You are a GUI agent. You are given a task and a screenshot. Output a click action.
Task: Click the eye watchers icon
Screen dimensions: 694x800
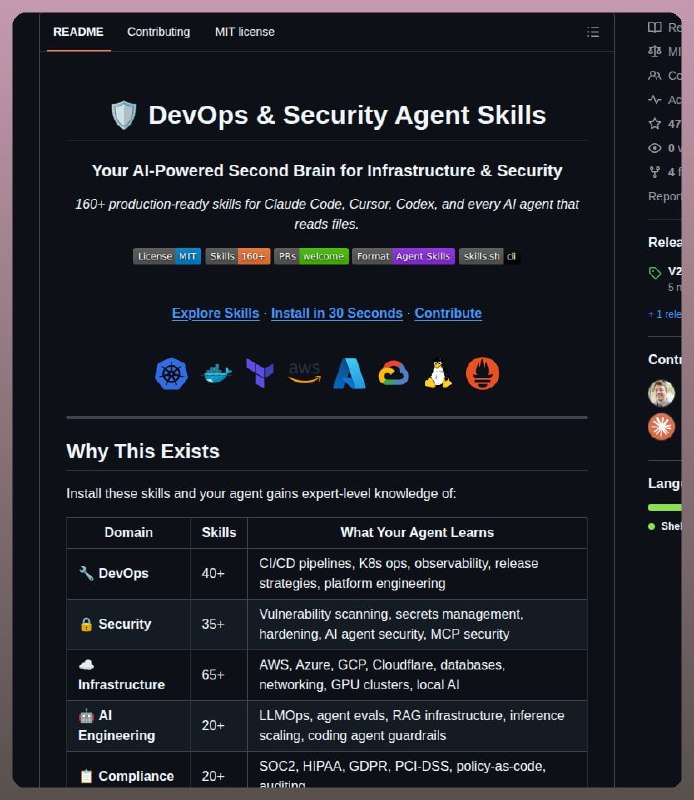[x=655, y=148]
